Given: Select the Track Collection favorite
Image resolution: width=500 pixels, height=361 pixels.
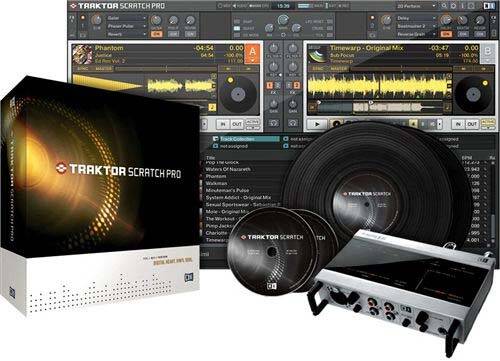Looking at the screenshot, I should tap(246, 139).
